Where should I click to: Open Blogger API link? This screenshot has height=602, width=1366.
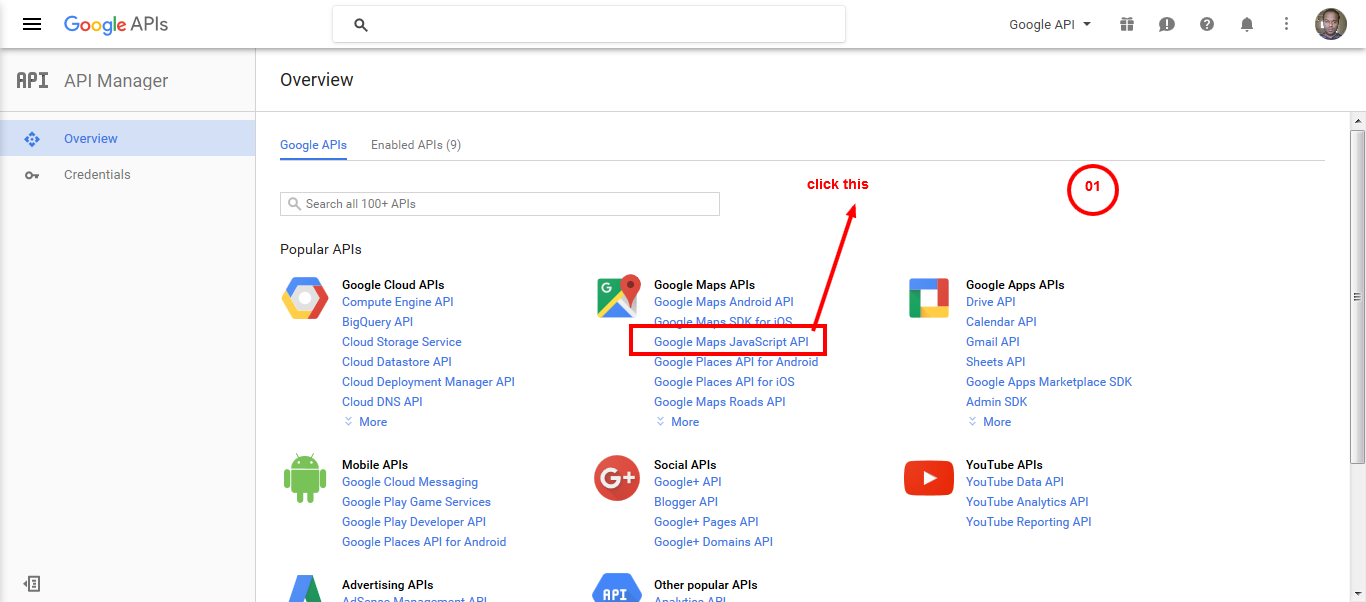click(686, 502)
